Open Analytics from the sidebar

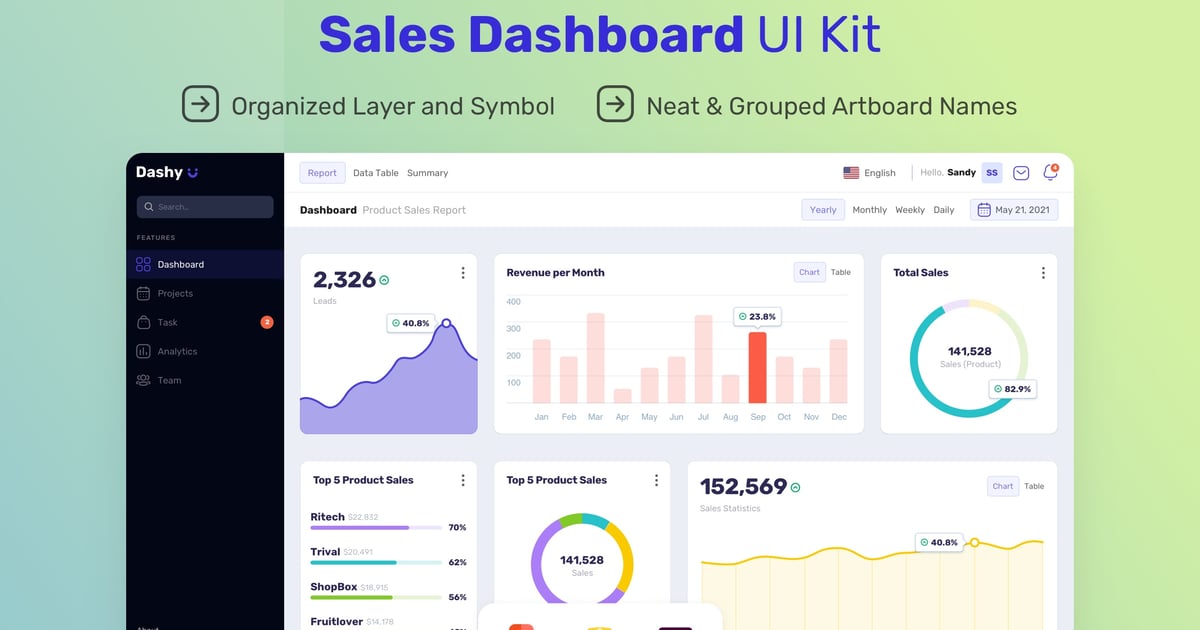click(177, 352)
